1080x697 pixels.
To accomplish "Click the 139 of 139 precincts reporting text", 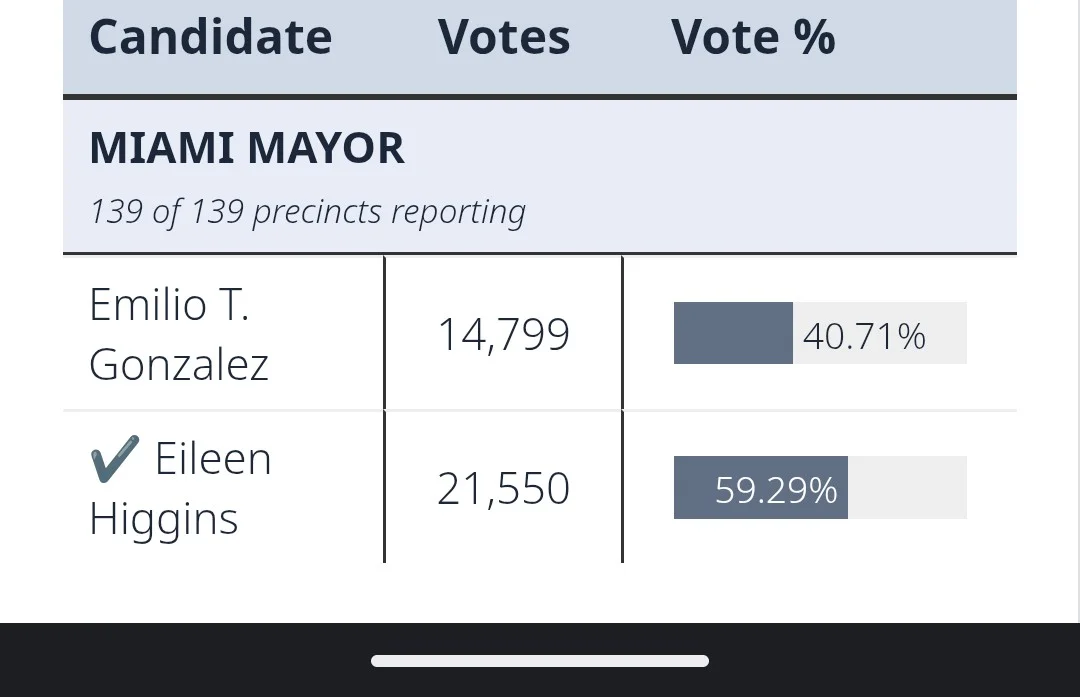I will coord(307,212).
